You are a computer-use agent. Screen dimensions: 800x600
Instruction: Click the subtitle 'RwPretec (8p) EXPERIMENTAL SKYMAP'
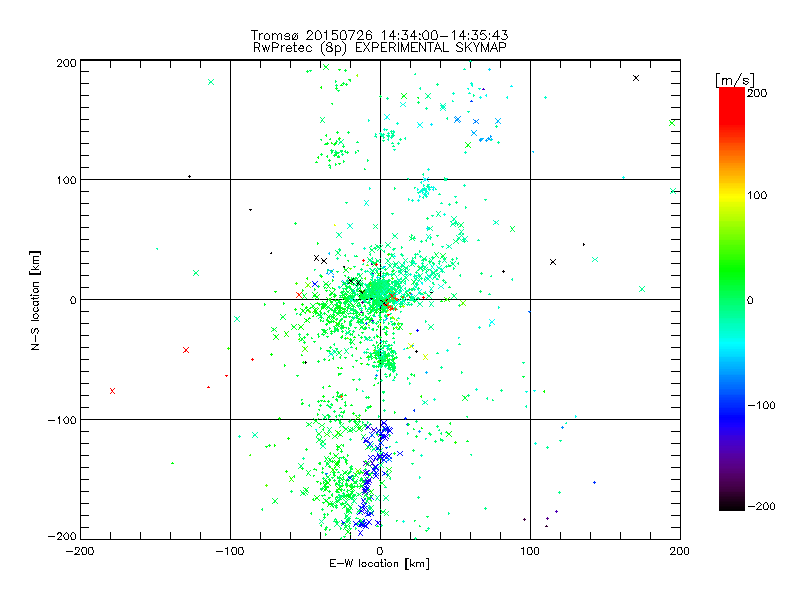380,48
